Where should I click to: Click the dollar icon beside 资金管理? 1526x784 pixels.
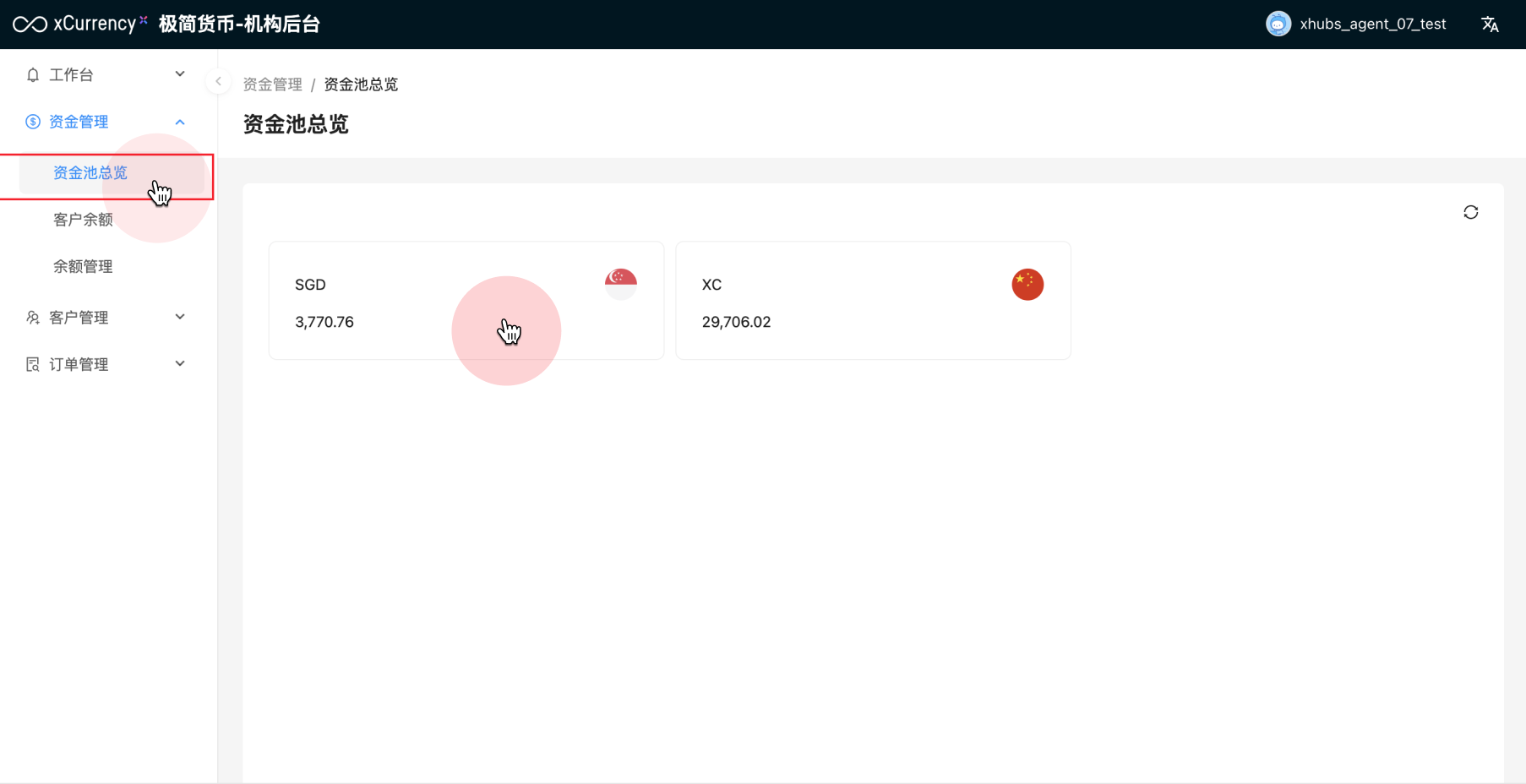[33, 122]
